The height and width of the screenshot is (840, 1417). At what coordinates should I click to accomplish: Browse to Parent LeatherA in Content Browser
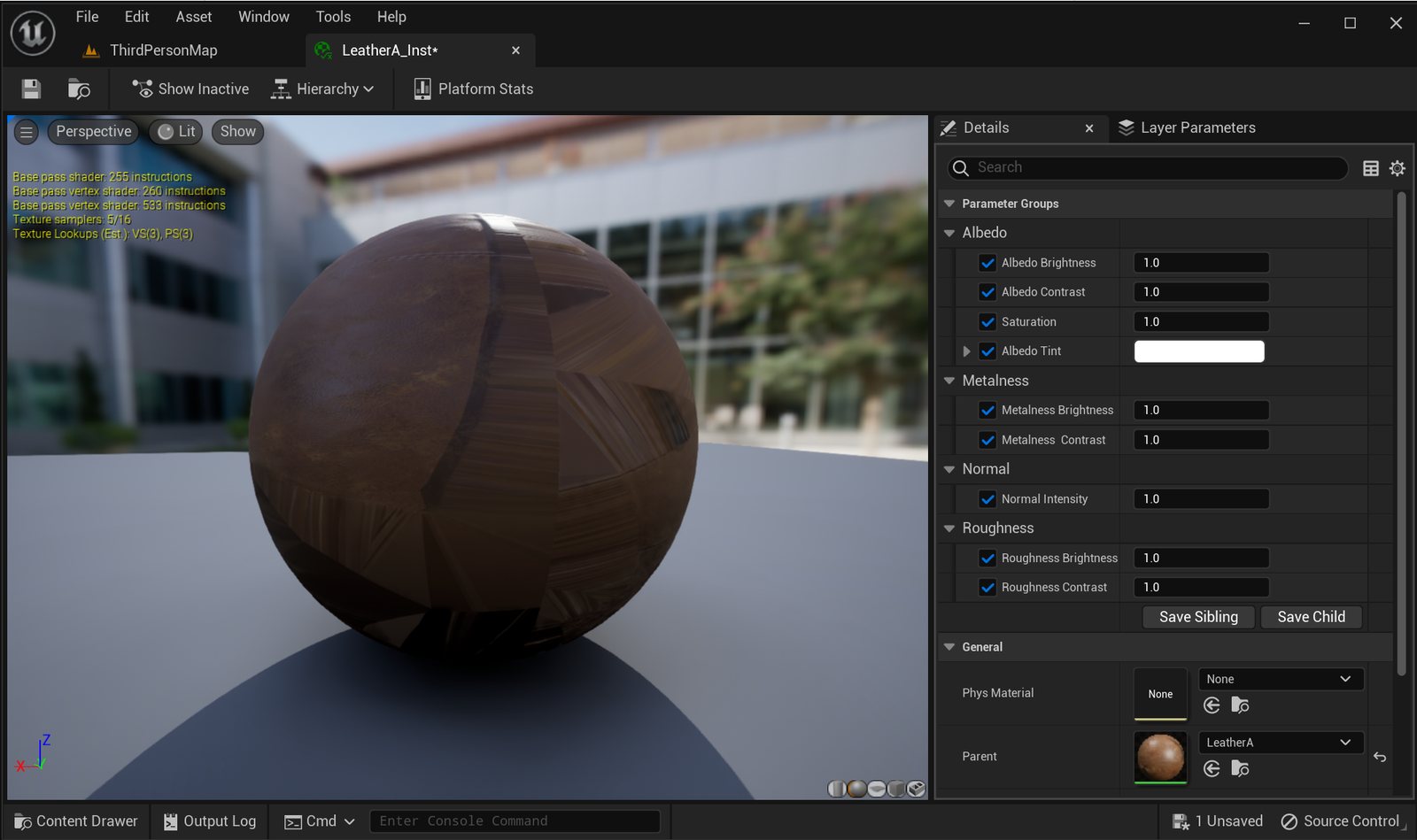(x=1240, y=769)
